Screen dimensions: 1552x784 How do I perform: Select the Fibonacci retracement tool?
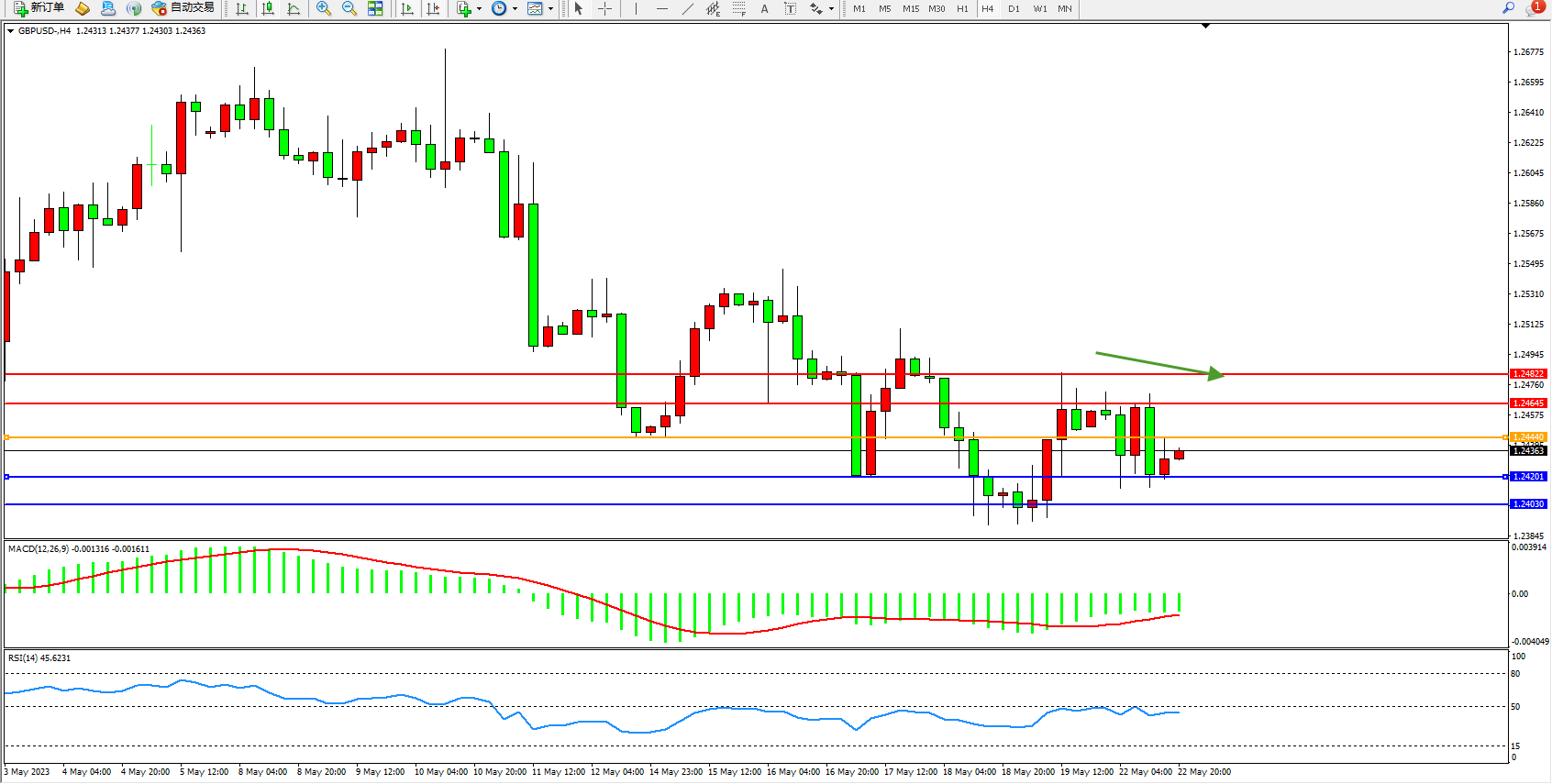(x=739, y=8)
